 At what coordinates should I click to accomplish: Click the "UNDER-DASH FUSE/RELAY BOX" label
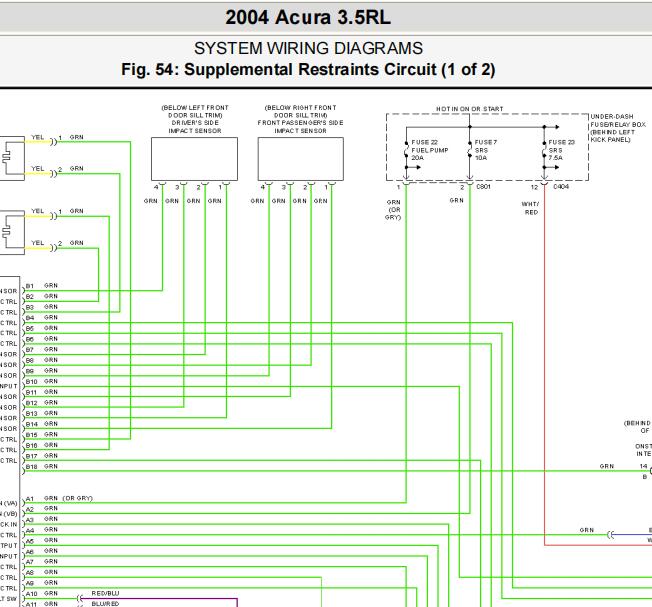[618, 121]
